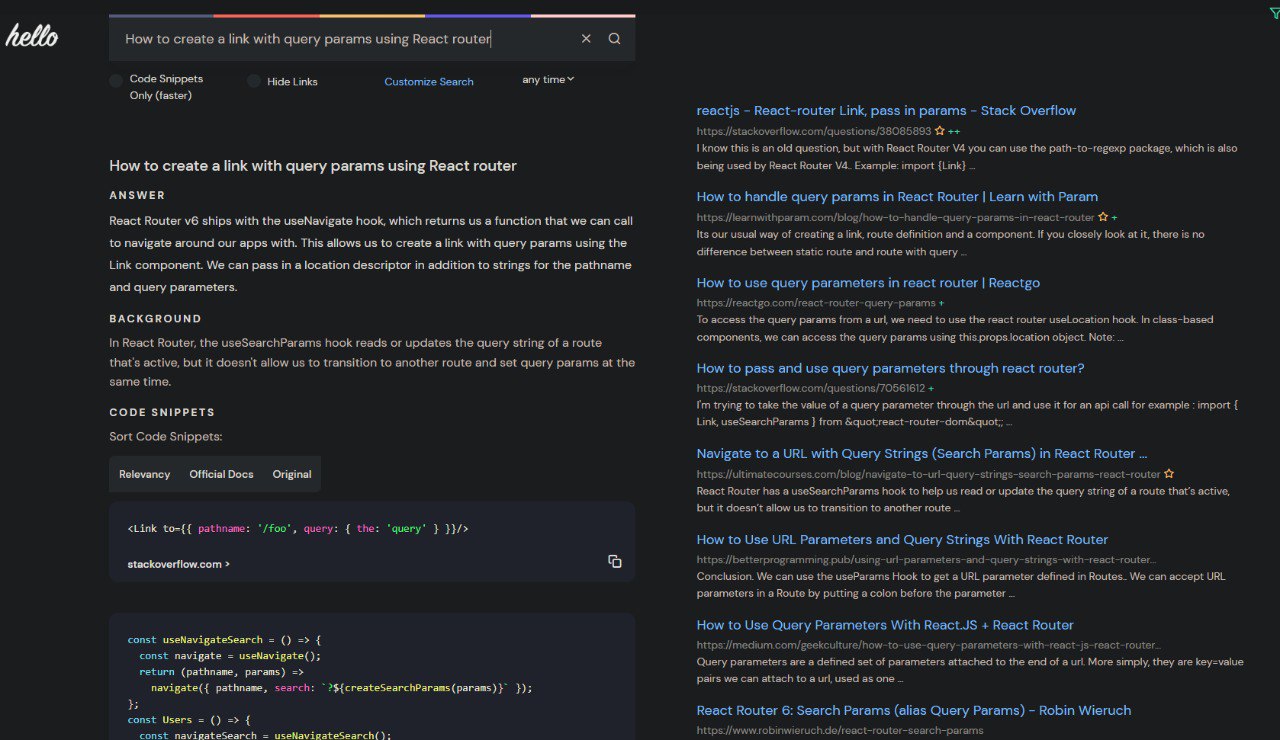Star the learnwithparam.com result
Screen dimensions: 1280x740
[x=1103, y=217]
